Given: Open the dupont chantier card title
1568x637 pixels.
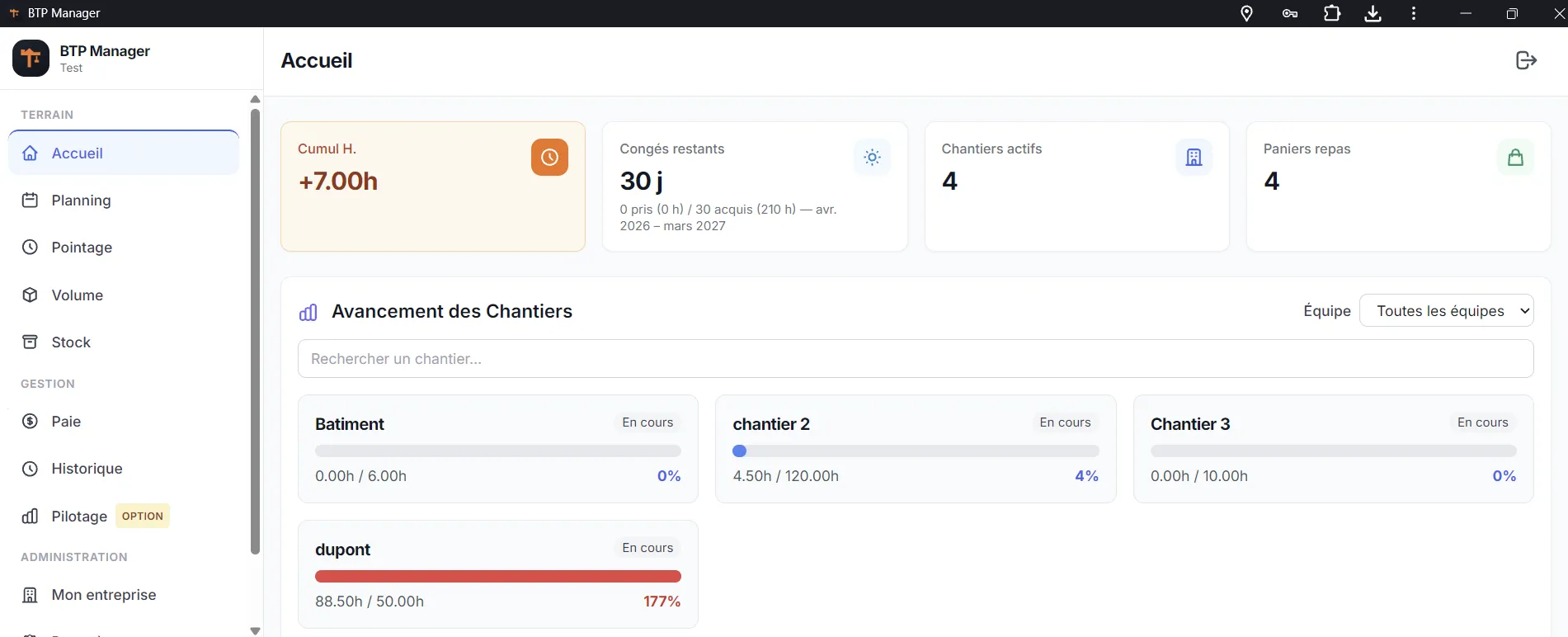Looking at the screenshot, I should pyautogui.click(x=342, y=550).
